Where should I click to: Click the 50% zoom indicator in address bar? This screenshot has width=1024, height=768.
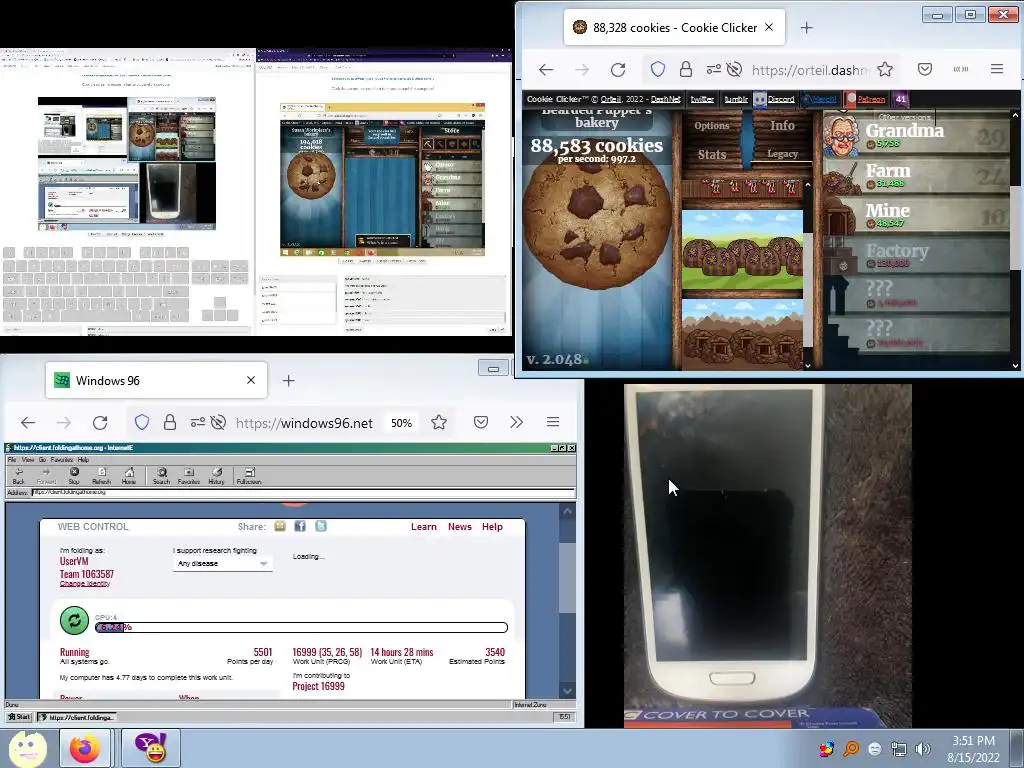point(401,423)
